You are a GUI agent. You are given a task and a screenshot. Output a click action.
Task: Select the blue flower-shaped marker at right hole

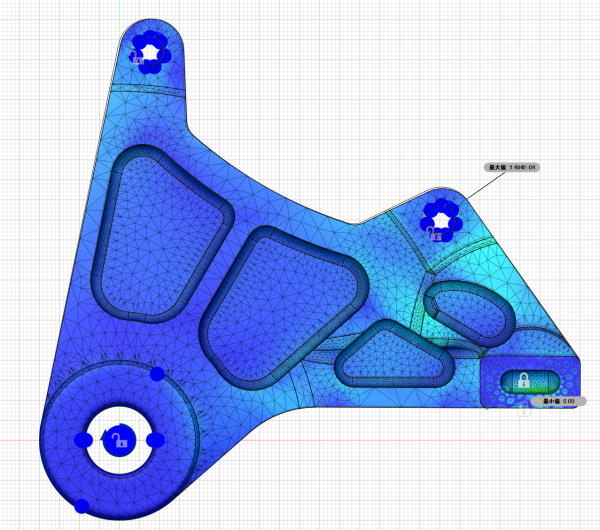[x=439, y=215]
